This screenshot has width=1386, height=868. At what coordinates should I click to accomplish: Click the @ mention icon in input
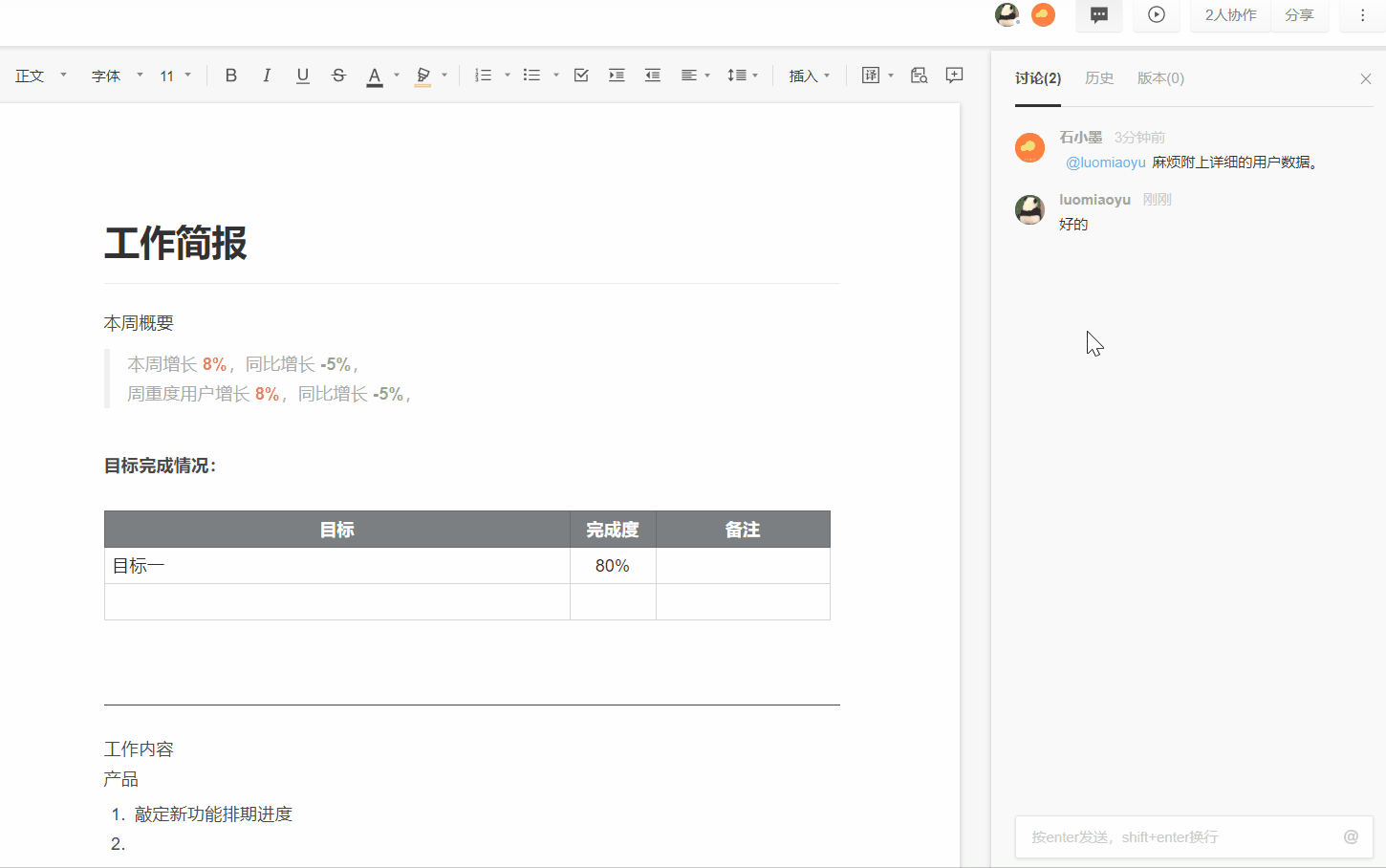(x=1351, y=837)
